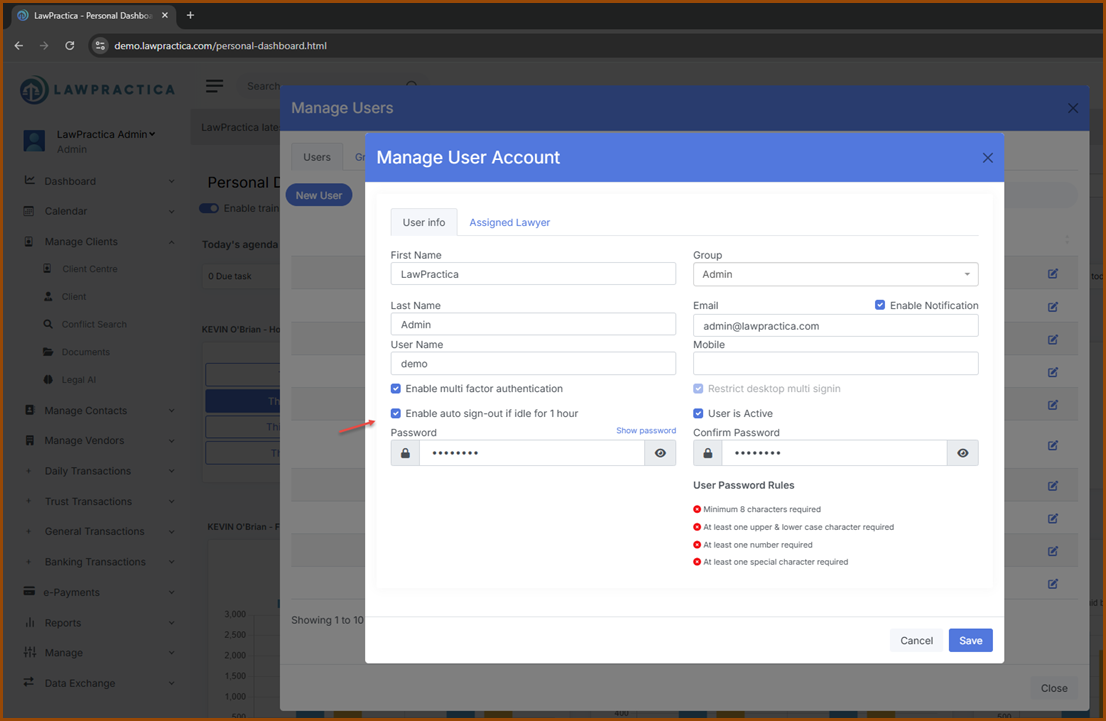Click the Reports chart icon

tap(30, 622)
